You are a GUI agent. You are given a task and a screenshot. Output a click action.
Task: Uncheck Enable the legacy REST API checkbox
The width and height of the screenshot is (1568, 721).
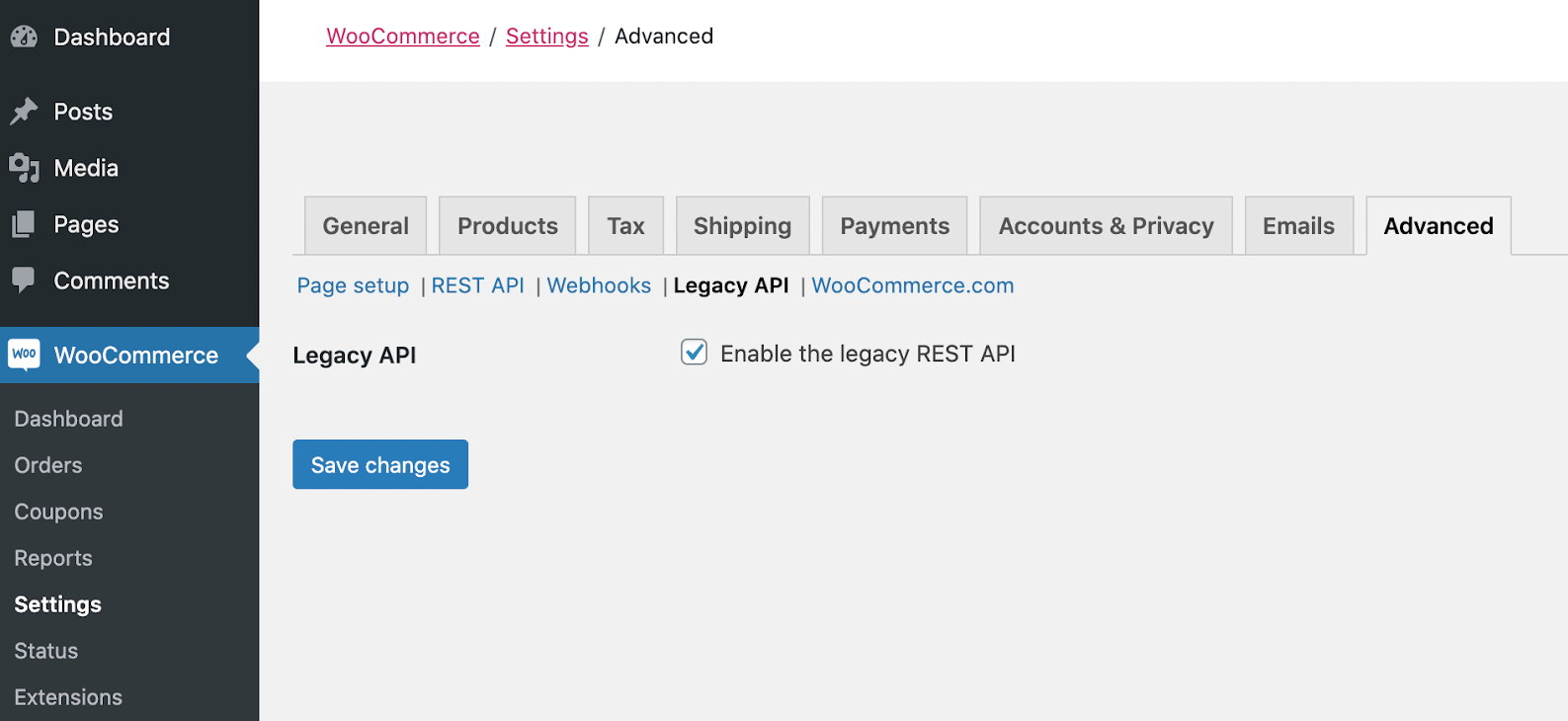[695, 353]
